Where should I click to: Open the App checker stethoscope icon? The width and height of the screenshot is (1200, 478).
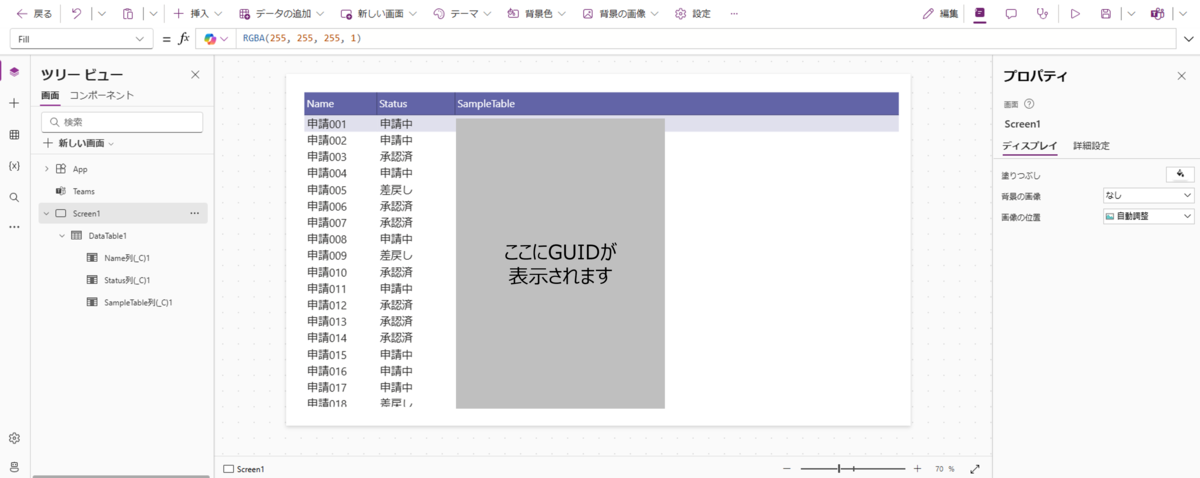tap(1043, 14)
